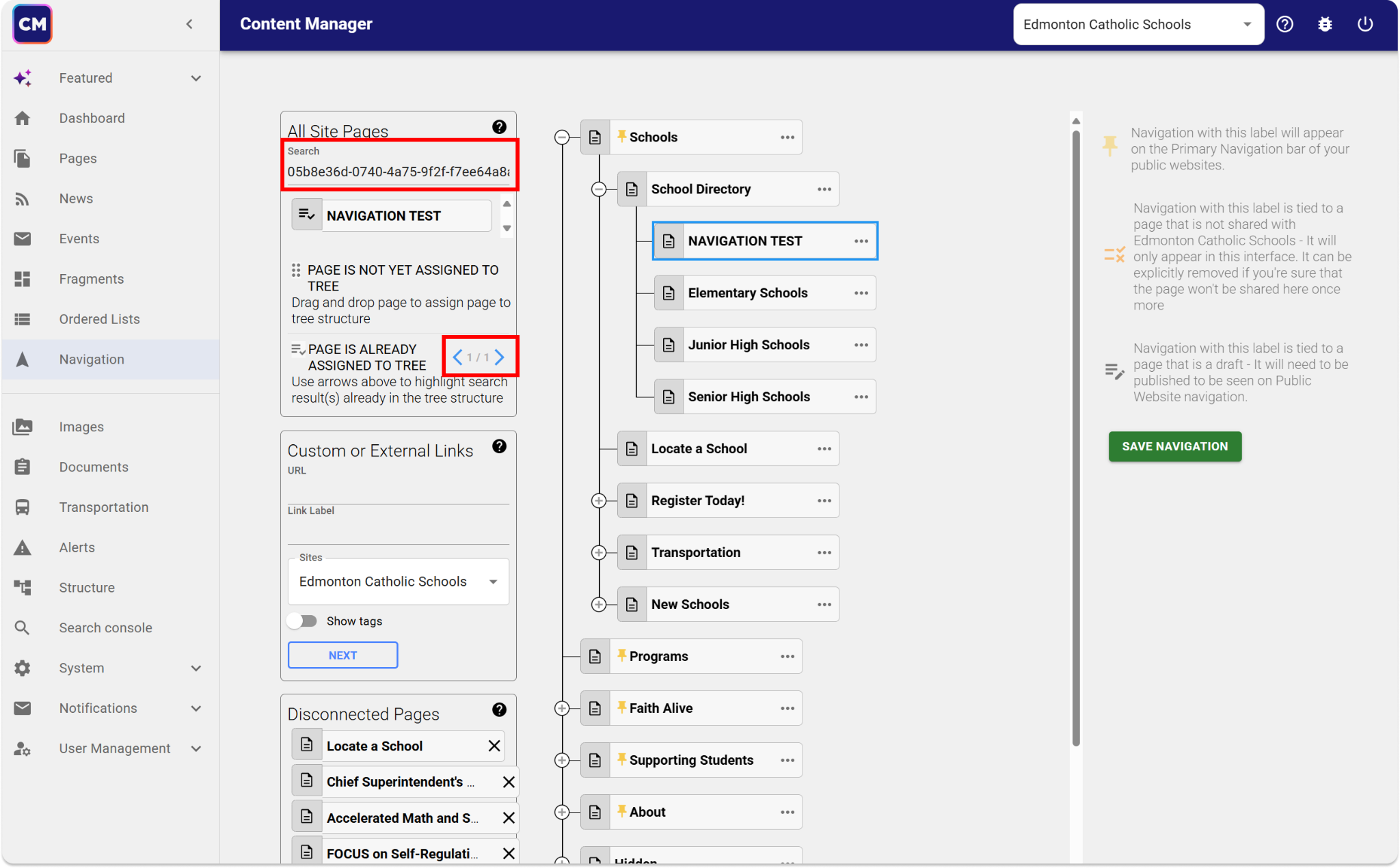Click help icon for All Site Pages
1400x868 pixels.
click(x=499, y=127)
